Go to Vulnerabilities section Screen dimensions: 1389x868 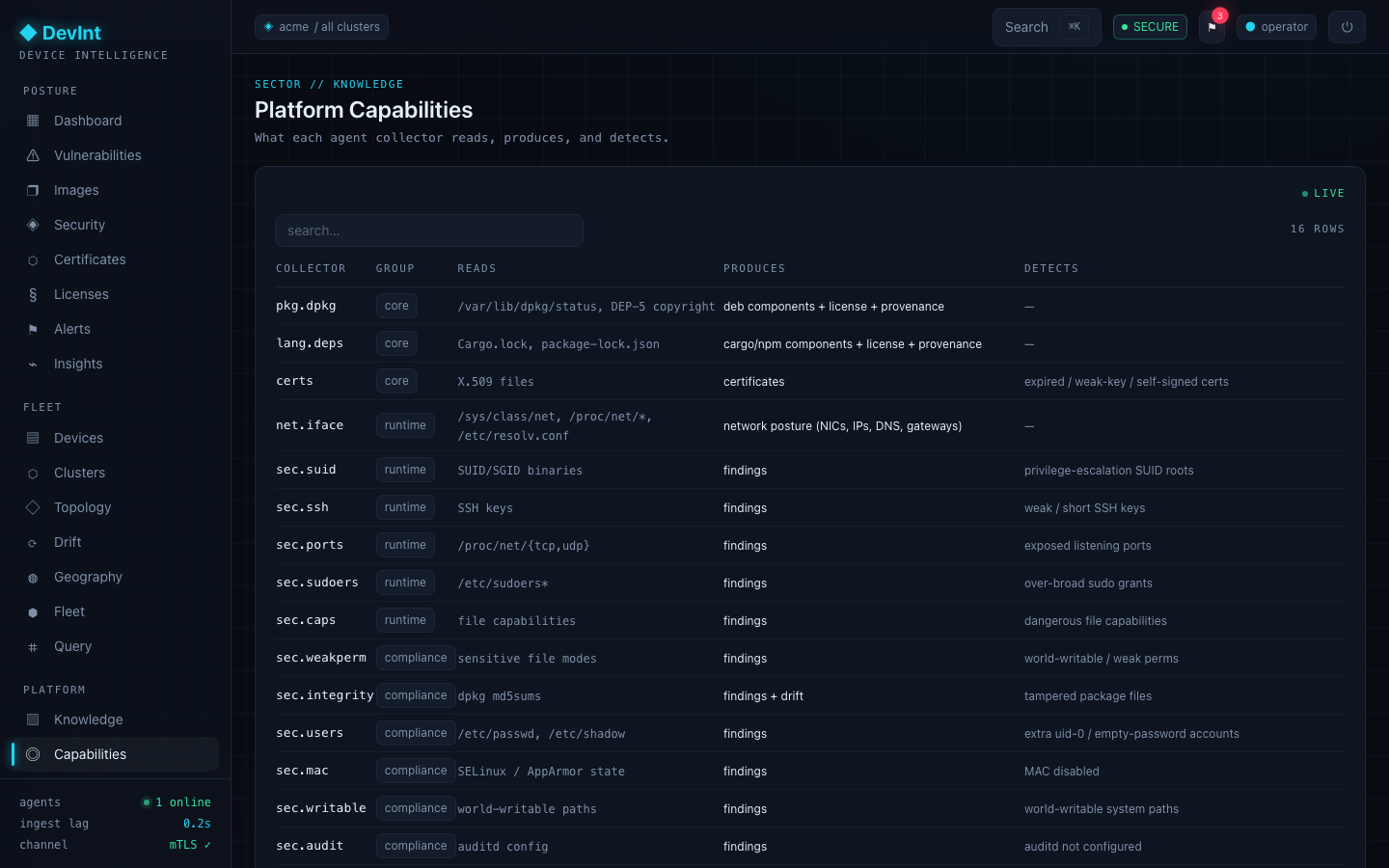(x=116, y=155)
